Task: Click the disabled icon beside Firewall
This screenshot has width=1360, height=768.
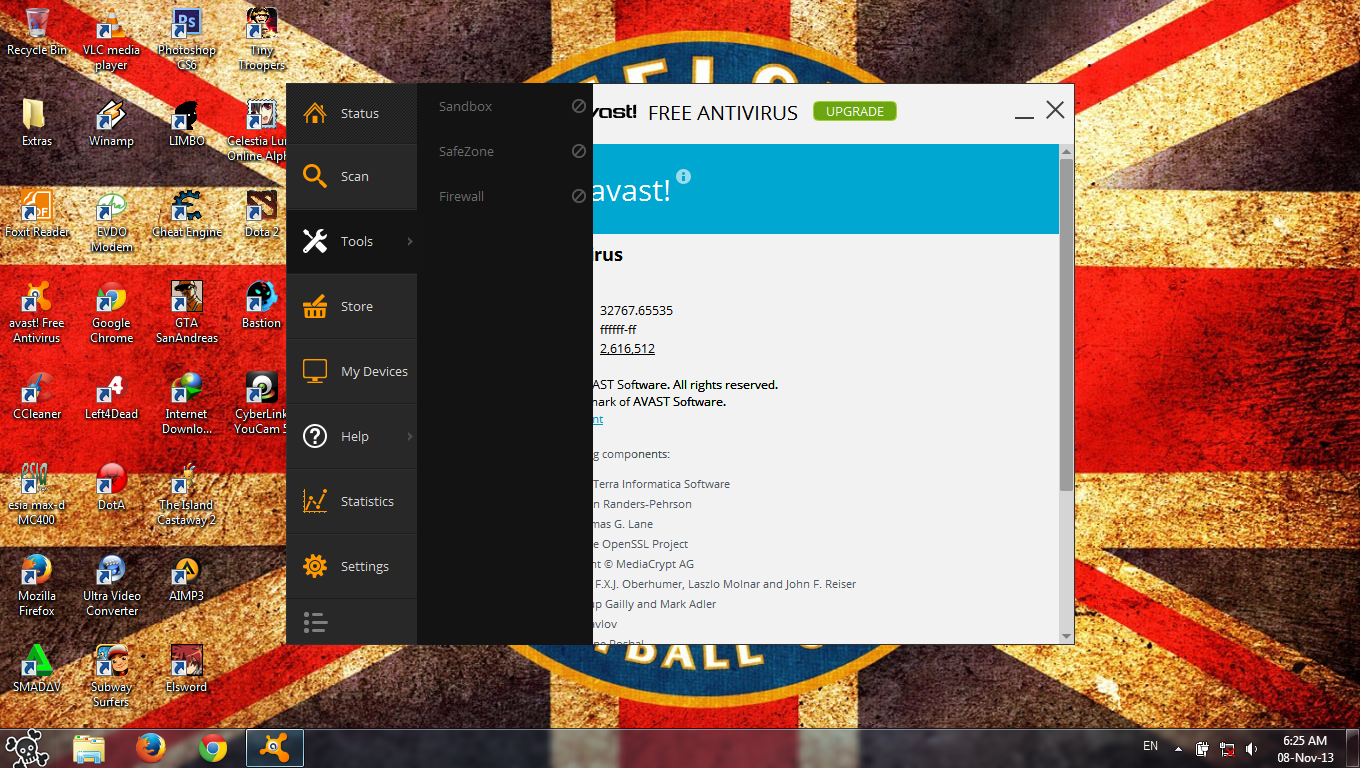Action: pyautogui.click(x=578, y=196)
